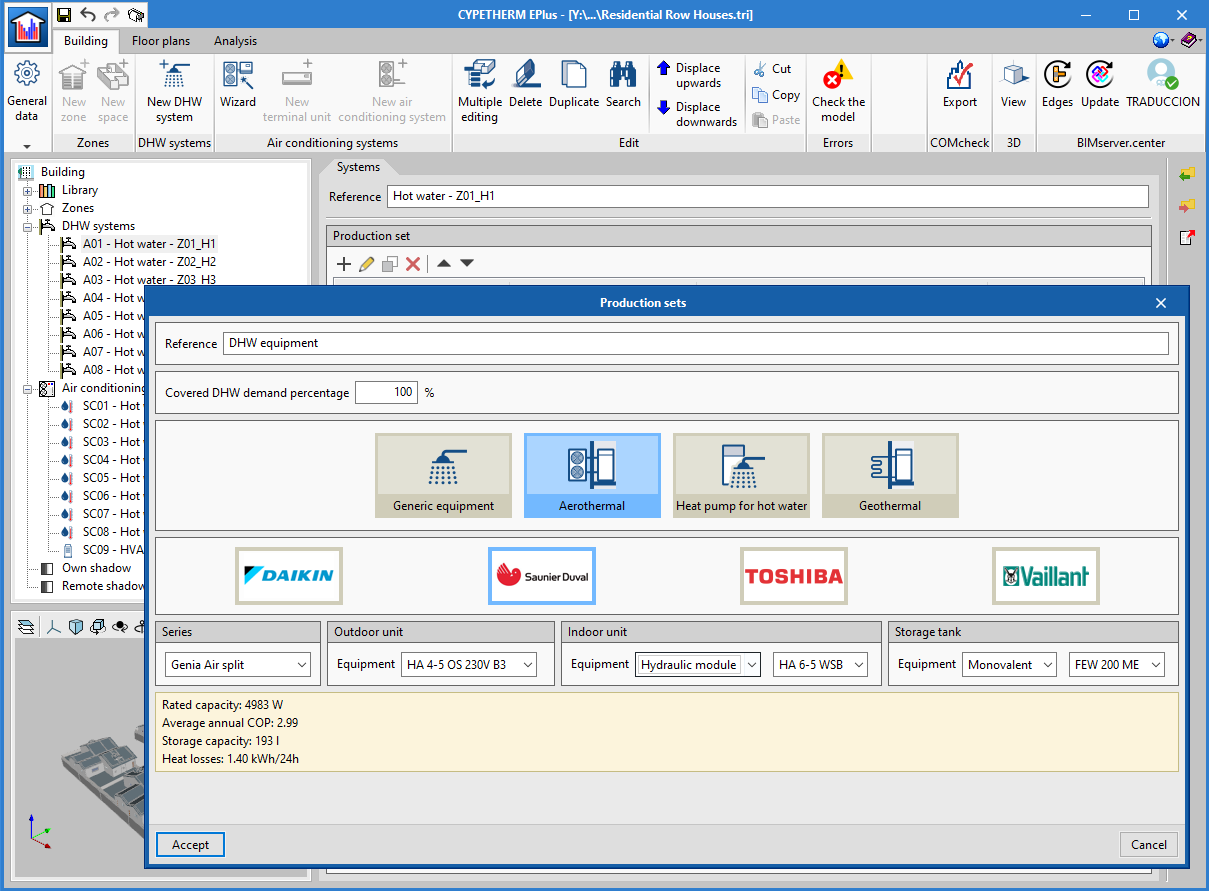Expand Library tree node
Viewport: 1209px width, 891px height.
coord(27,190)
